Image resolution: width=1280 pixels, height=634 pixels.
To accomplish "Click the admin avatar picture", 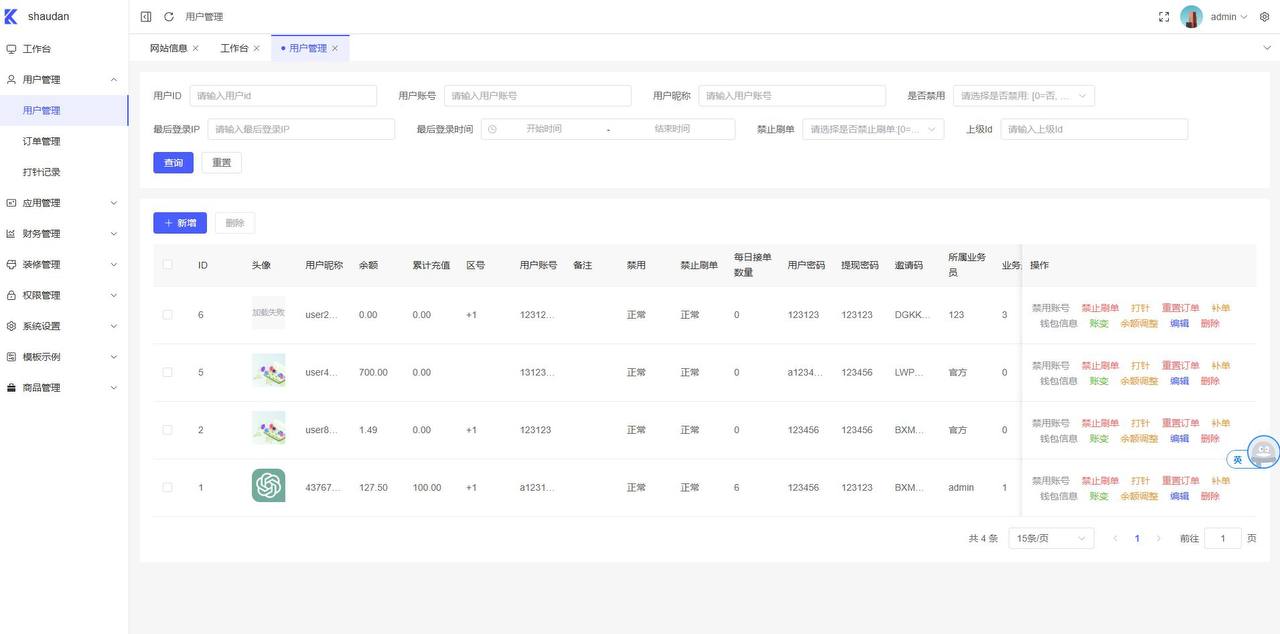I will tap(1191, 17).
